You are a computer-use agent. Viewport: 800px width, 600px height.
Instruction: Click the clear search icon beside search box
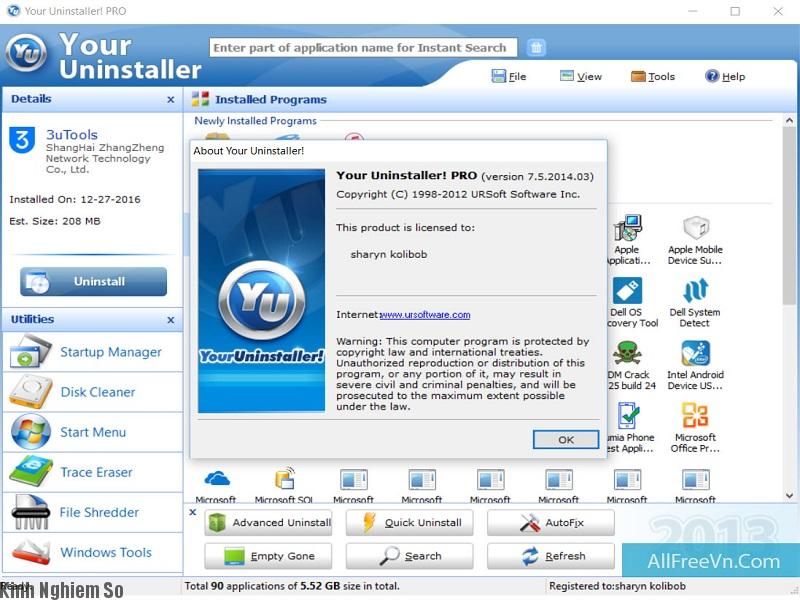point(536,47)
